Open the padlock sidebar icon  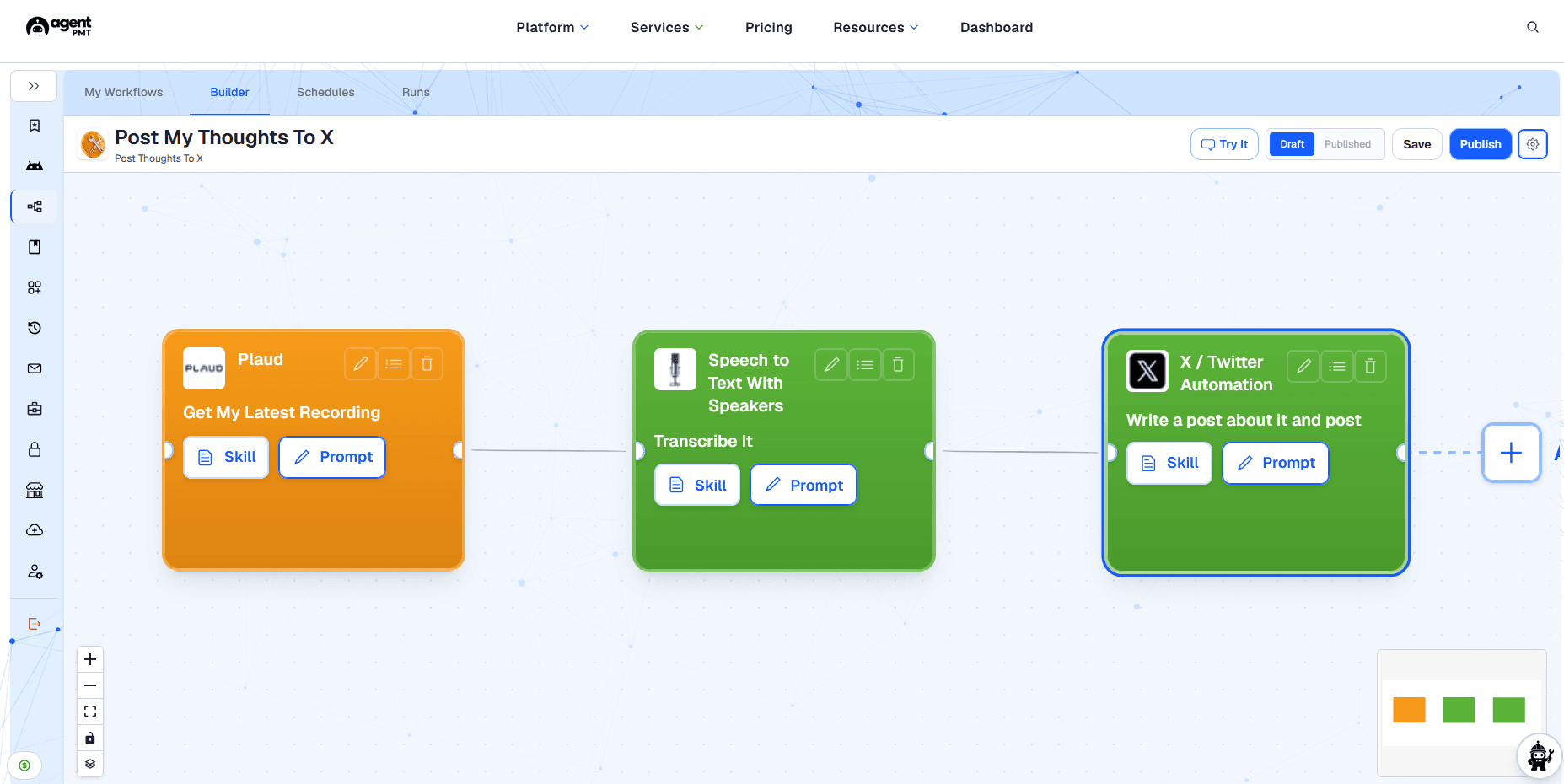point(35,449)
